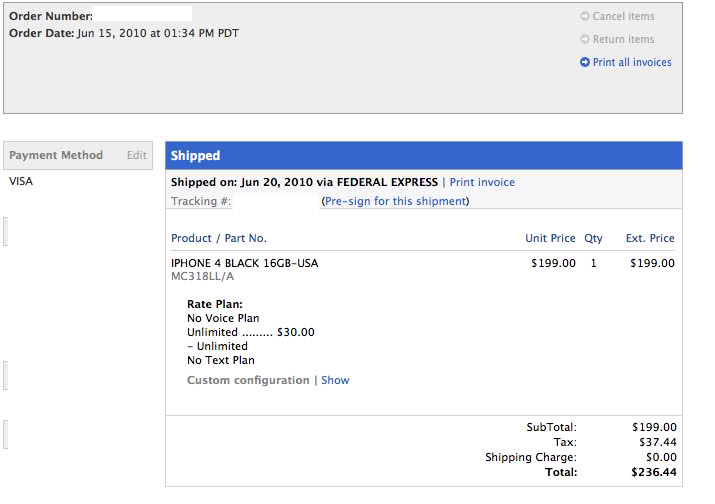Click Pre-sign for this shipment

[x=395, y=201]
